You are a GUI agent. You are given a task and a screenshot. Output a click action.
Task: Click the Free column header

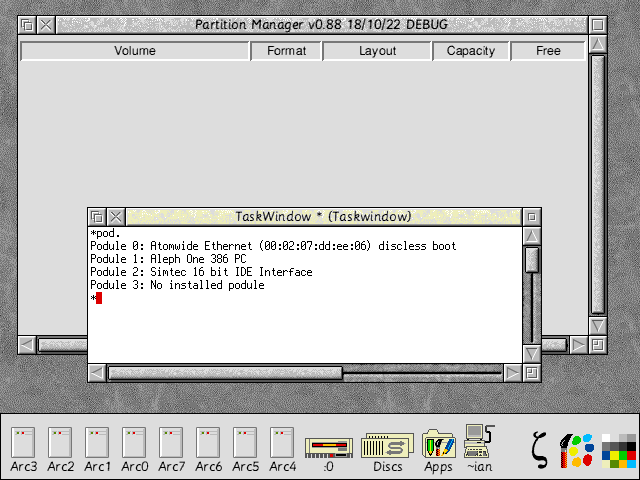tap(548, 51)
